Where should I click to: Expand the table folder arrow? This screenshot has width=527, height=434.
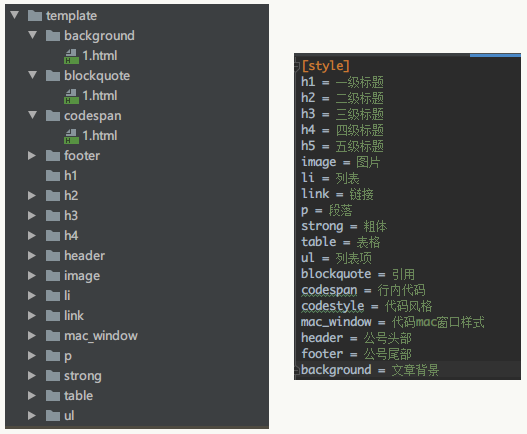pyautogui.click(x=32, y=395)
